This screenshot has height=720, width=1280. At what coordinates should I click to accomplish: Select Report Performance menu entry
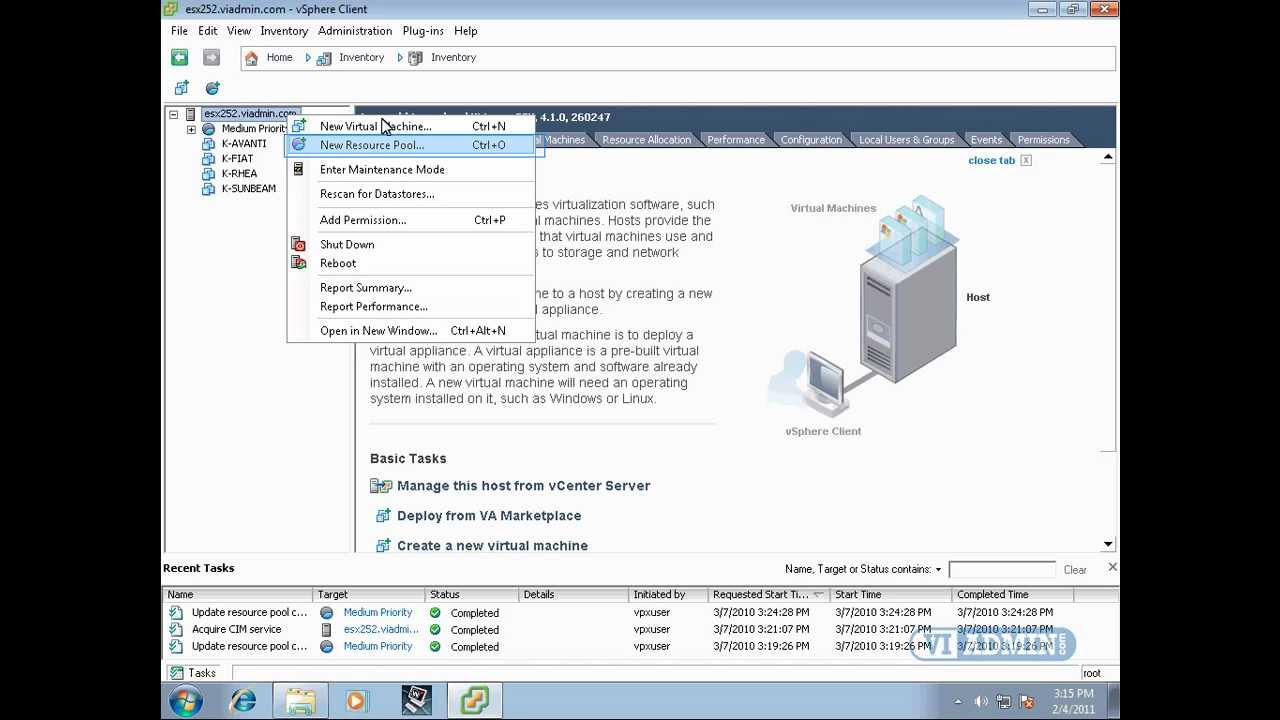pos(410,307)
